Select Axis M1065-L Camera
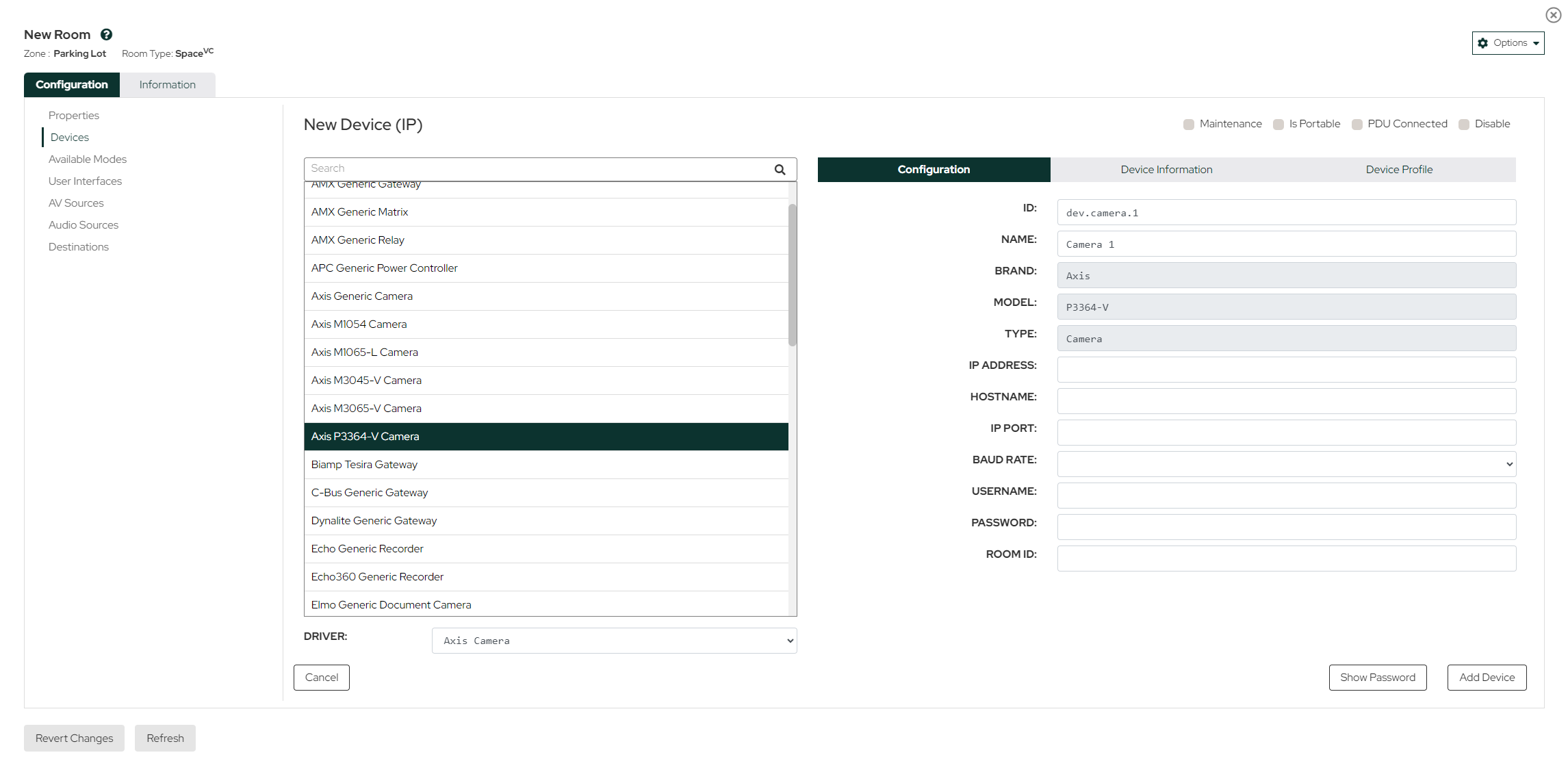Screen dimensions: 1568x770 pos(546,352)
